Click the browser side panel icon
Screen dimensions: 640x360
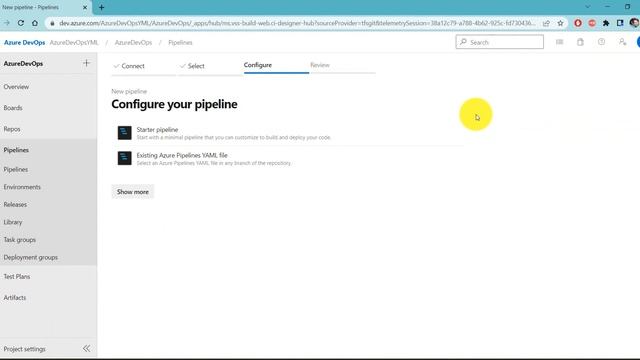pyautogui.click(x=620, y=23)
